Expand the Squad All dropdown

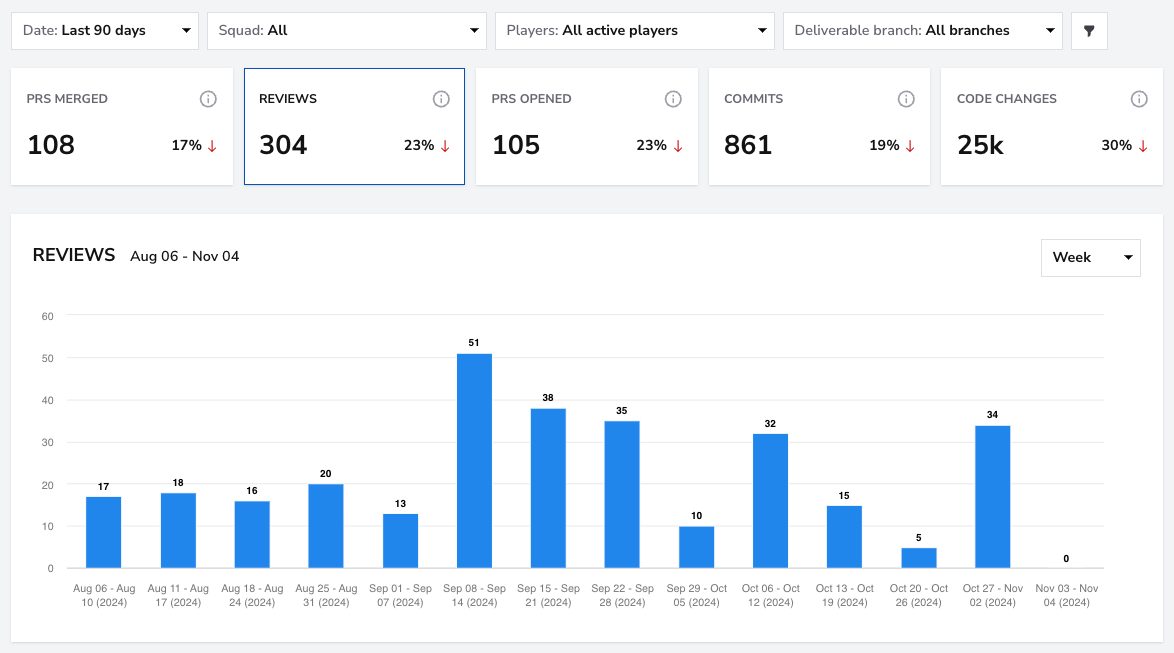click(347, 31)
